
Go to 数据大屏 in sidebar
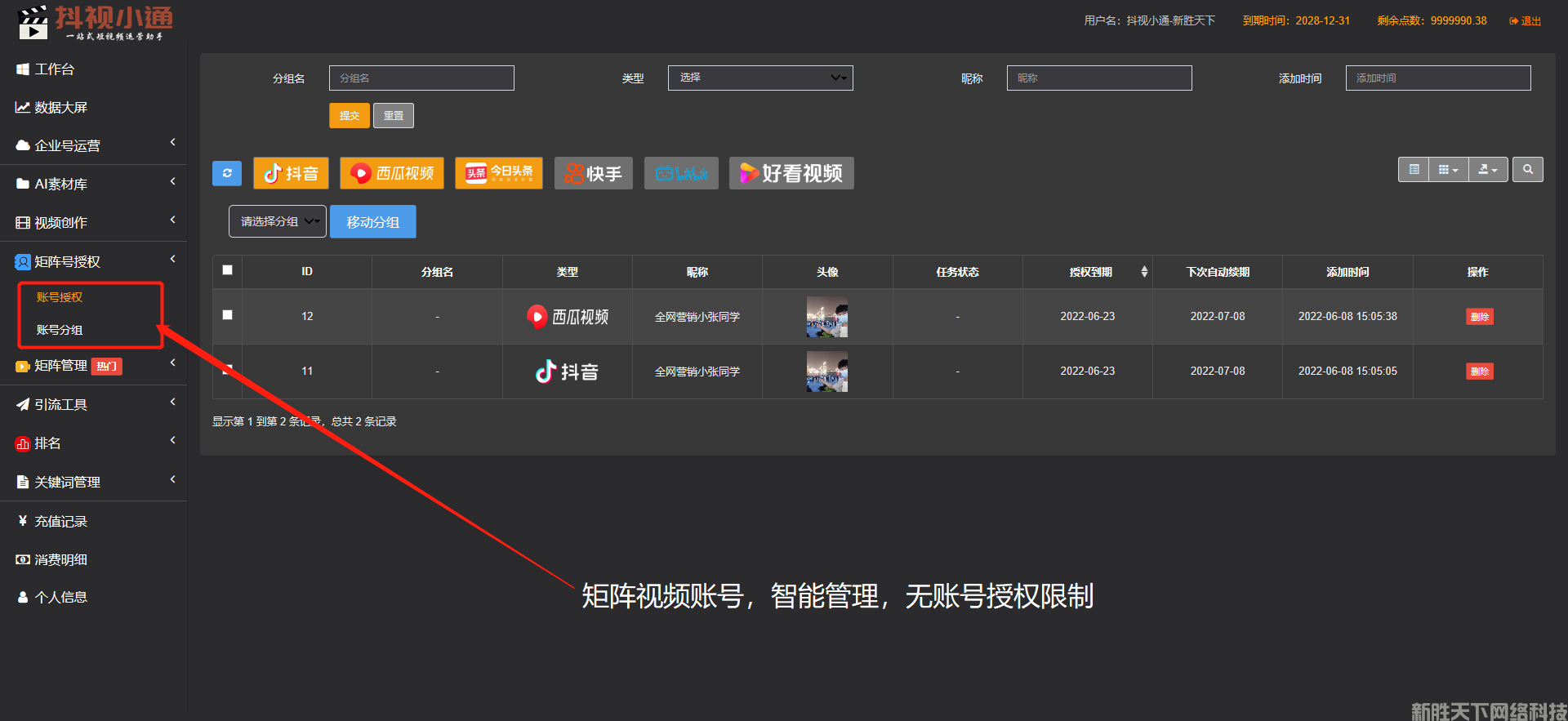(60, 108)
